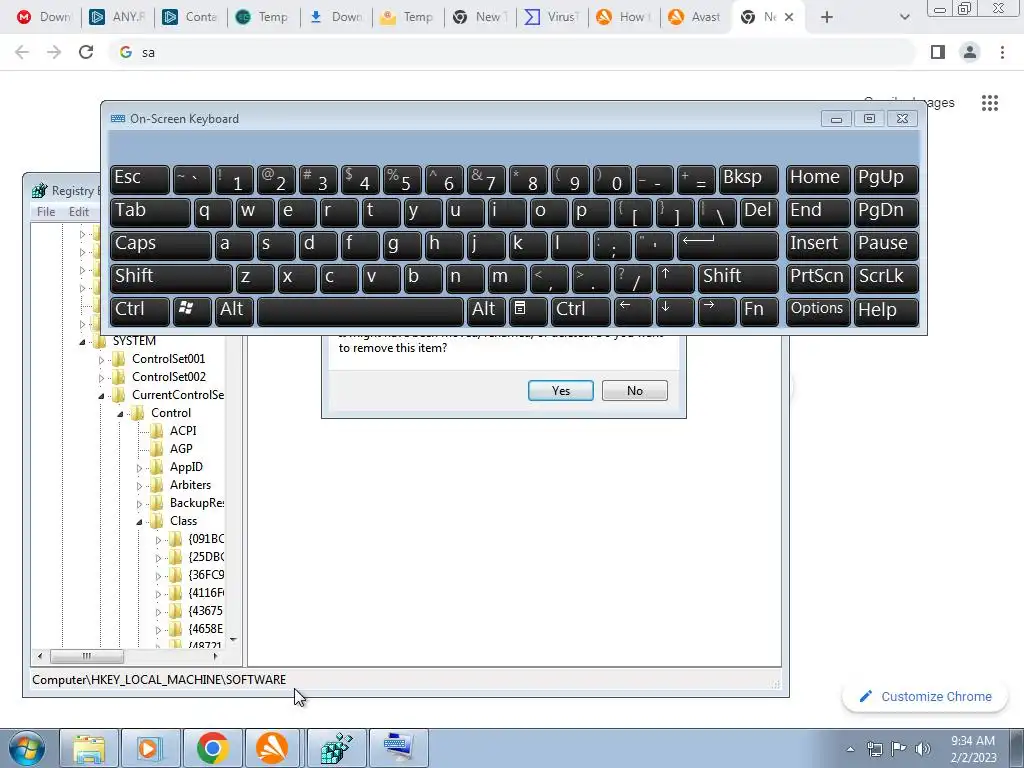Open the Google apps grid
Screen dimensions: 1024x768
click(x=990, y=103)
